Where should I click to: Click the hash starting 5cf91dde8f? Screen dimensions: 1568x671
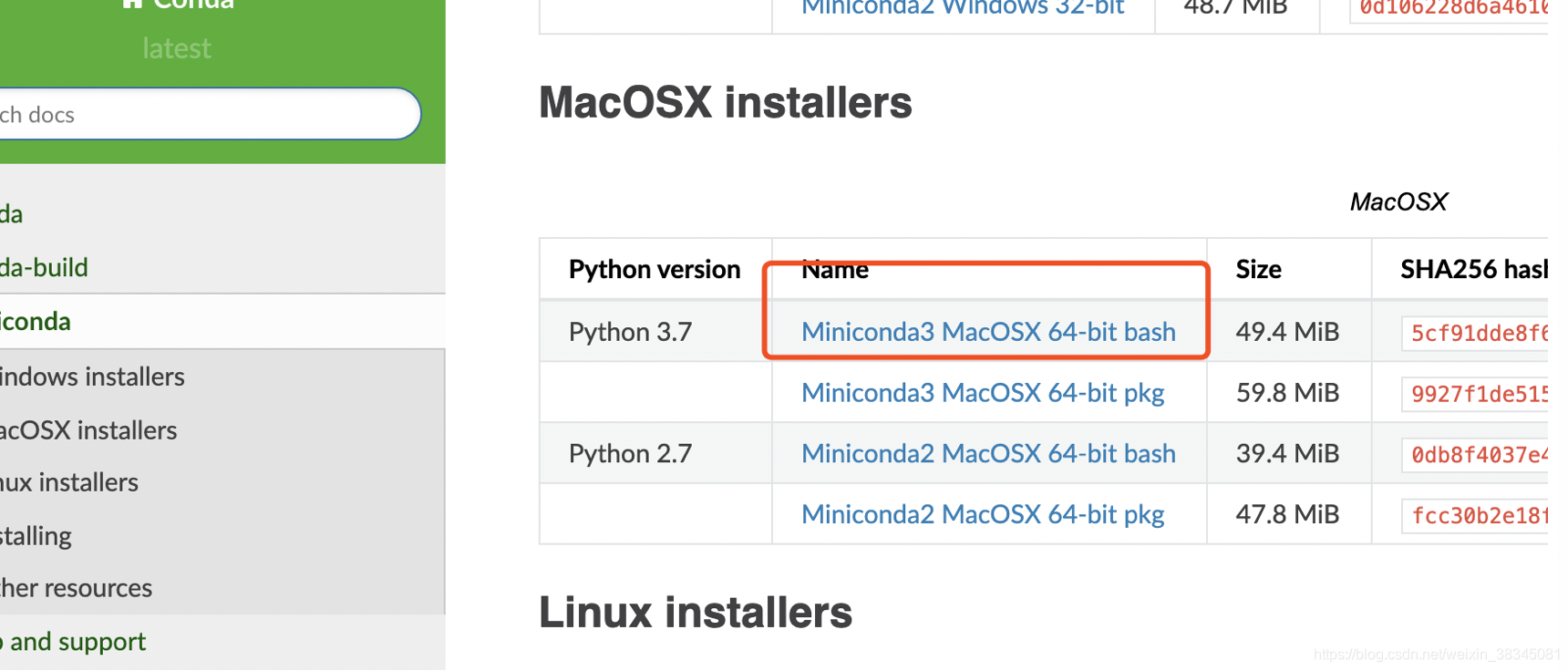pyautogui.click(x=1475, y=334)
